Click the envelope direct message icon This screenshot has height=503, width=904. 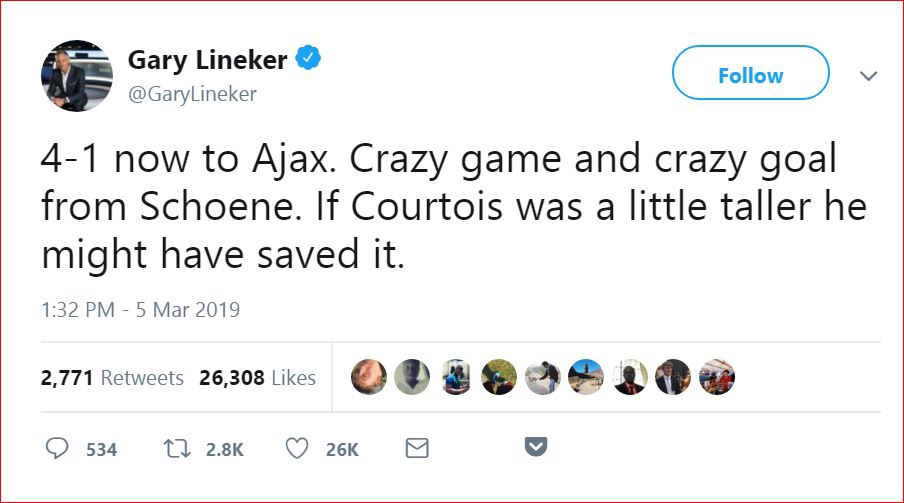[417, 449]
